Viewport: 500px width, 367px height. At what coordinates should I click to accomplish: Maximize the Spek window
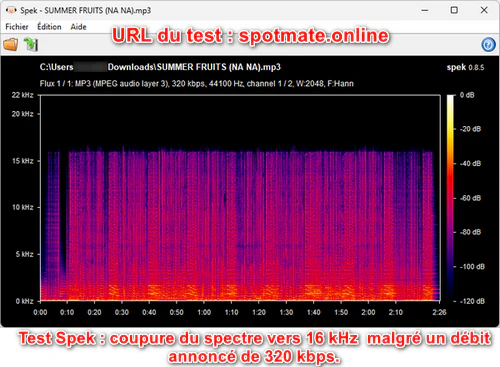tap(454, 10)
